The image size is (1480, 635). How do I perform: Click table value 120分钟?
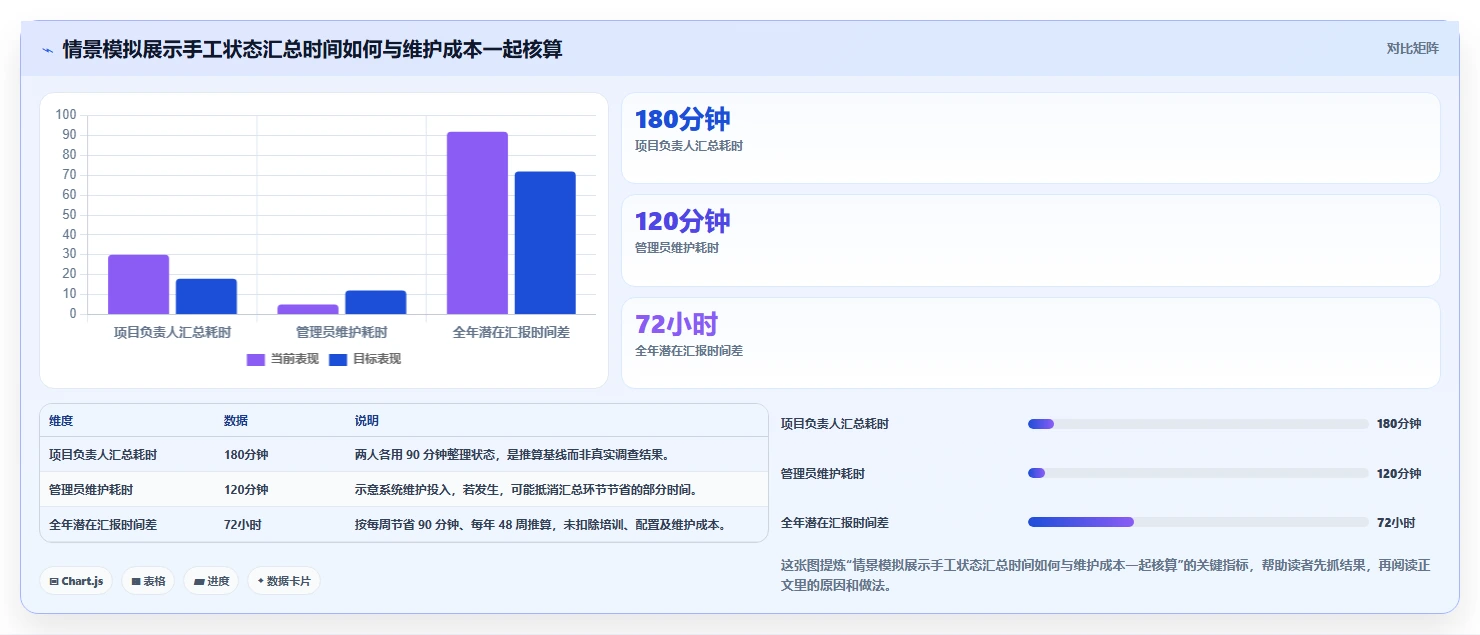coord(246,490)
